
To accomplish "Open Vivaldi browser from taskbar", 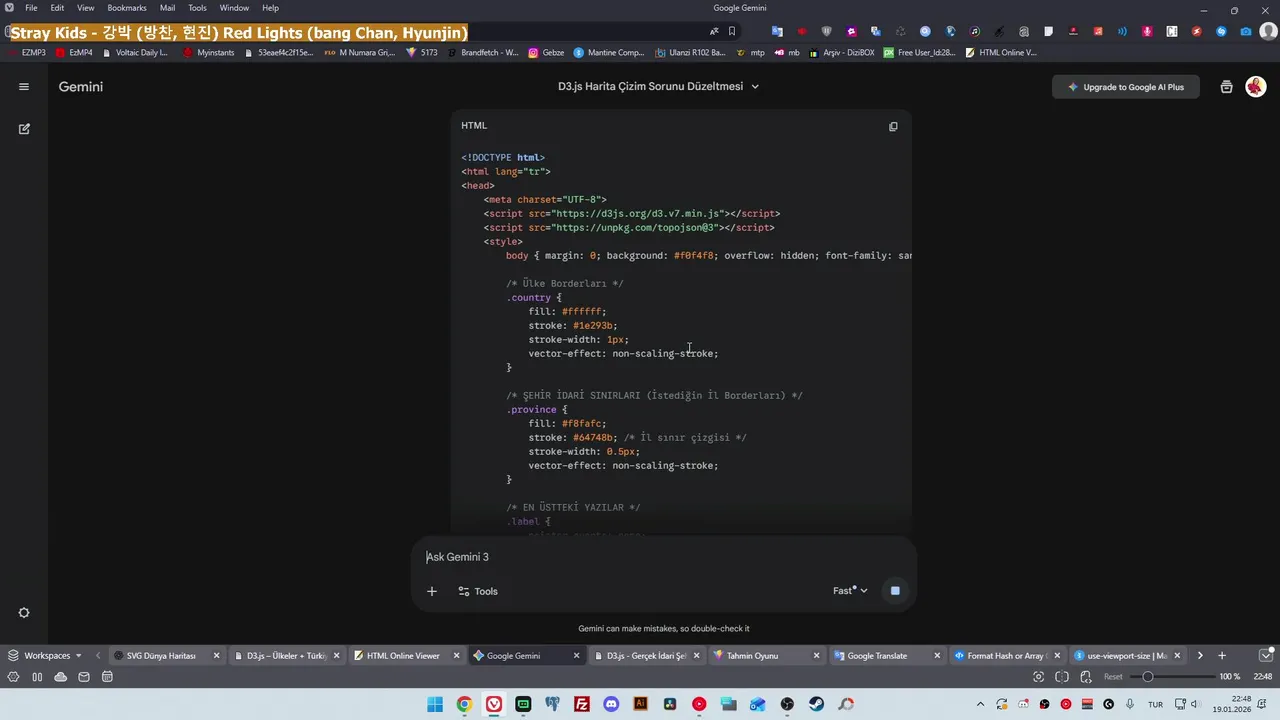I will (494, 704).
